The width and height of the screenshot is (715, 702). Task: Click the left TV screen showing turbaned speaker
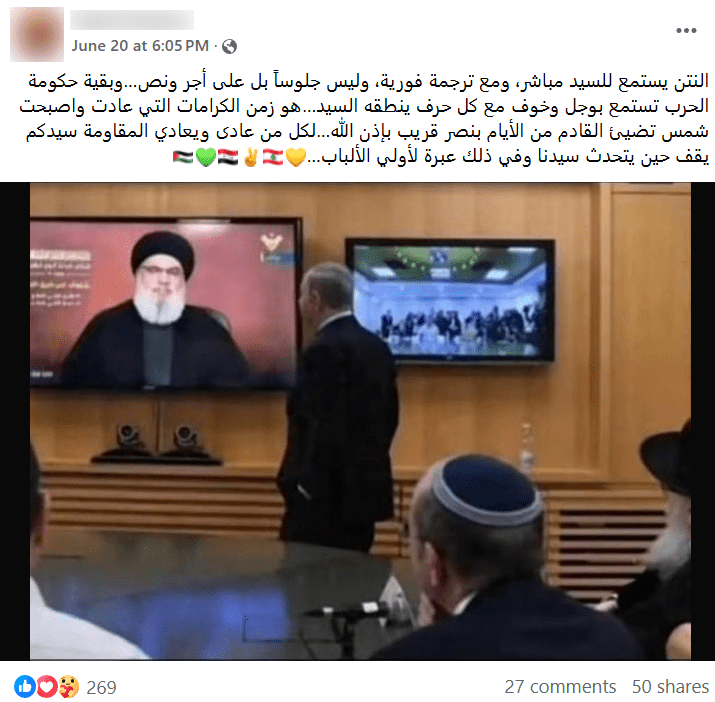click(x=166, y=303)
